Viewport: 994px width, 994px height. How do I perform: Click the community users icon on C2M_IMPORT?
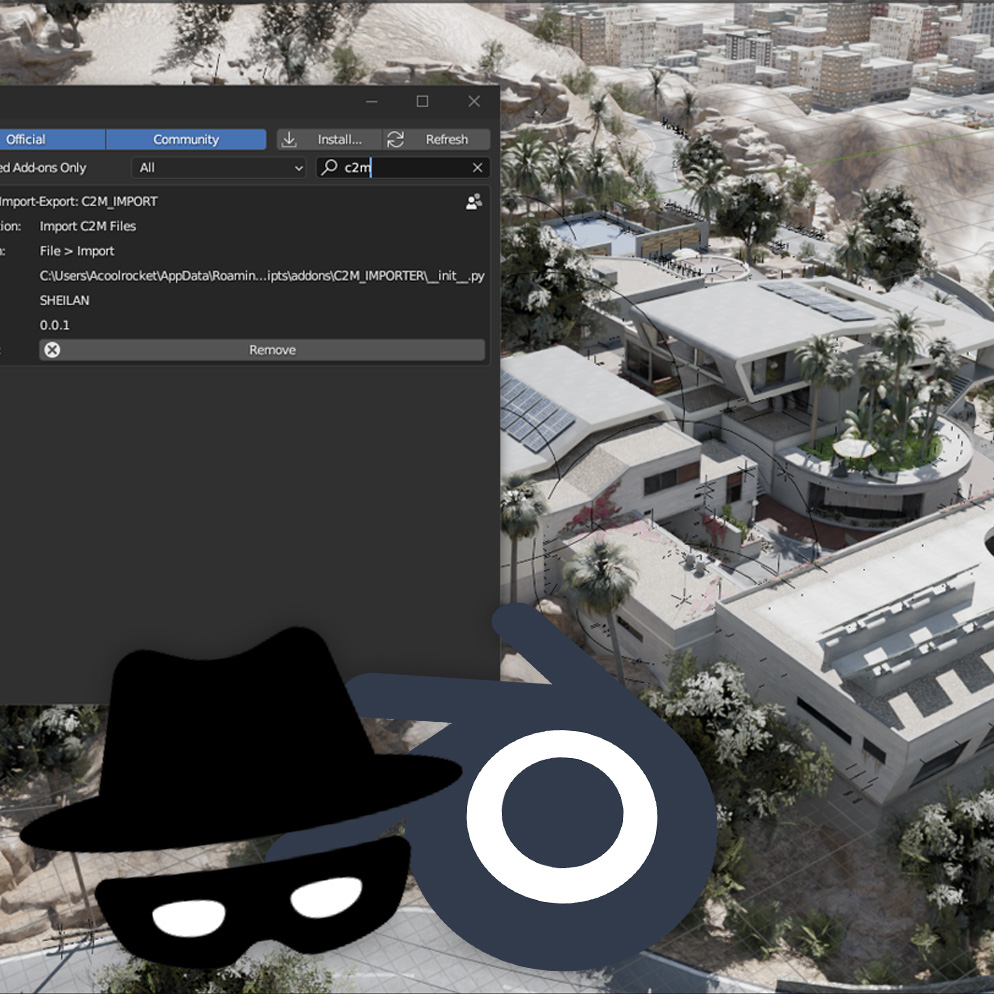click(x=474, y=202)
